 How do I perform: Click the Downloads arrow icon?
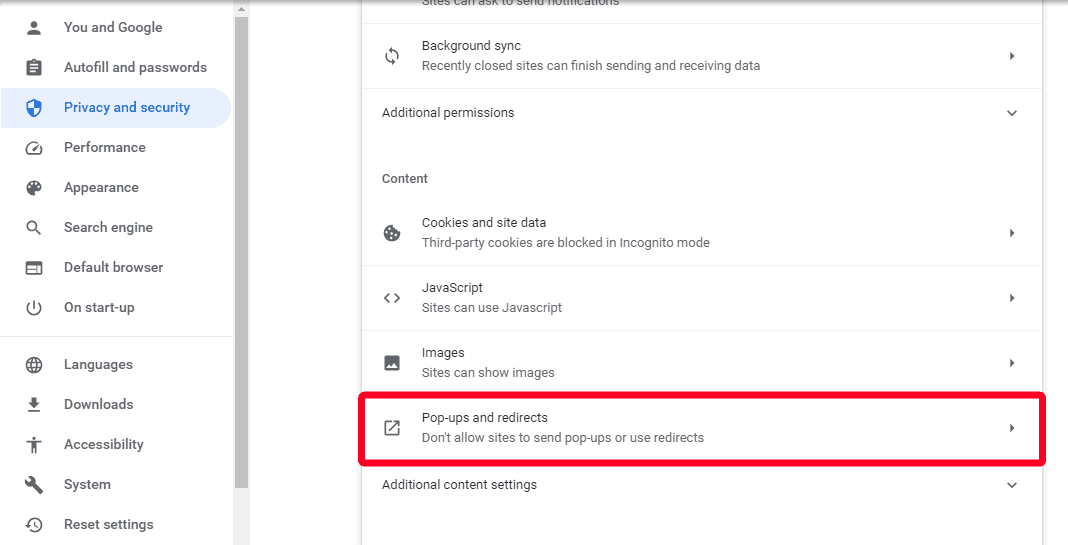(x=34, y=405)
